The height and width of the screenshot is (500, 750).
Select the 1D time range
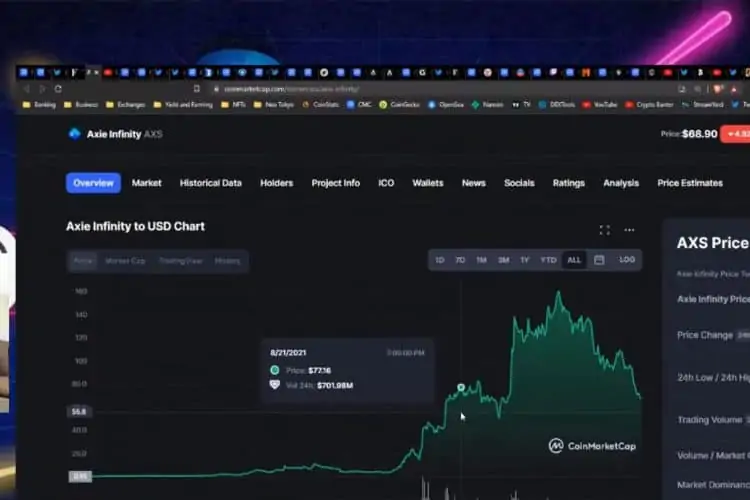point(439,260)
